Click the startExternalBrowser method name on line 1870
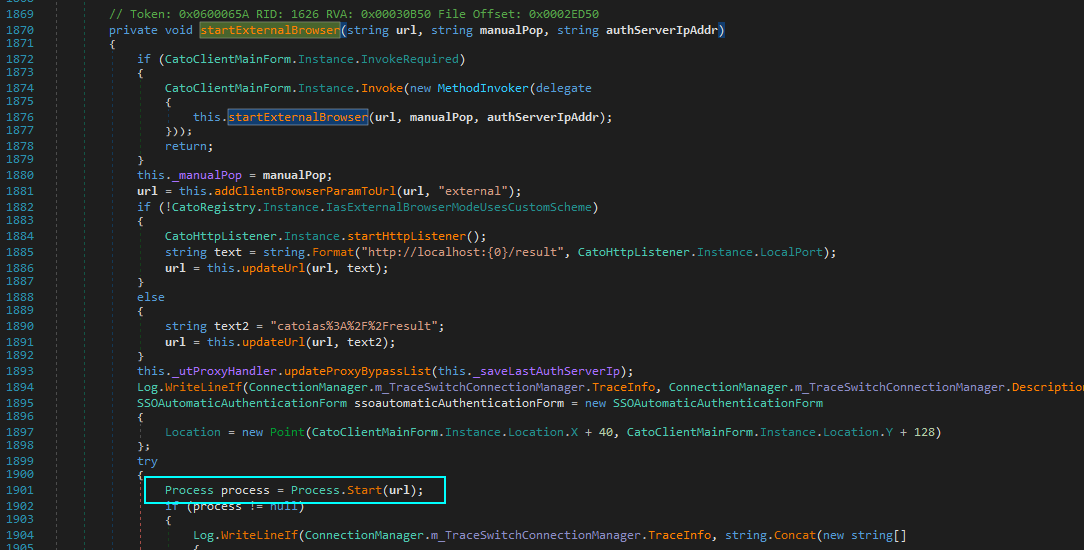This screenshot has height=550, width=1084. (x=270, y=30)
